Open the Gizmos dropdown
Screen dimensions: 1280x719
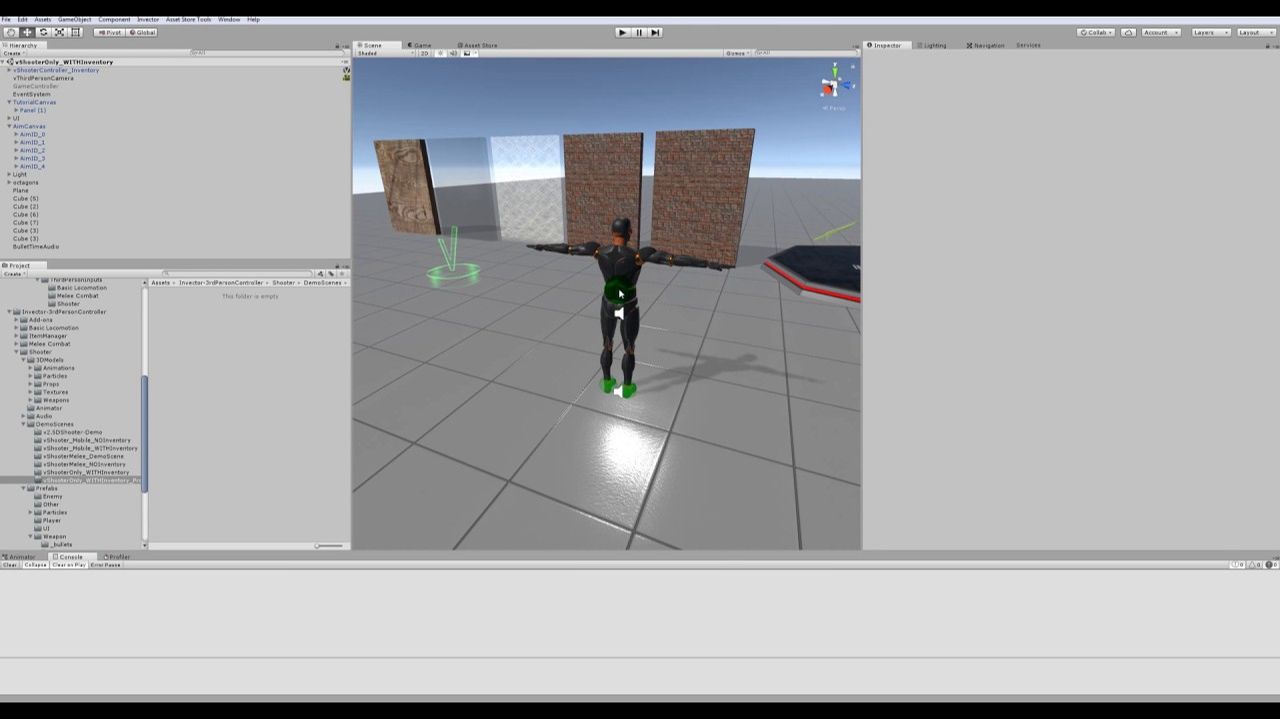click(737, 53)
